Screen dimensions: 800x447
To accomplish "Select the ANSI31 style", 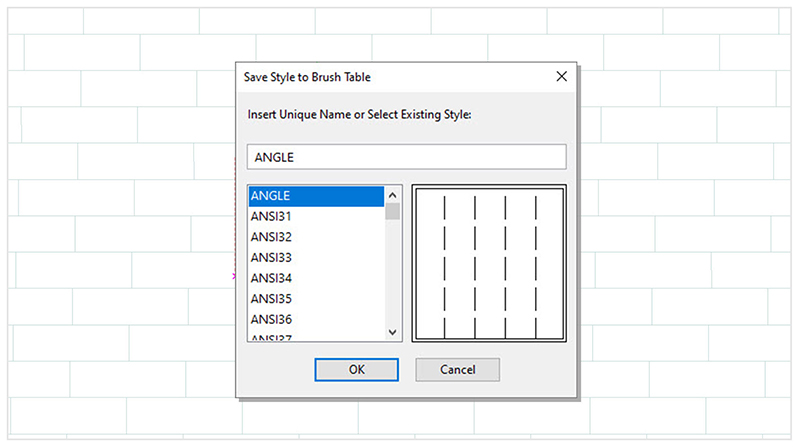I will point(316,216).
